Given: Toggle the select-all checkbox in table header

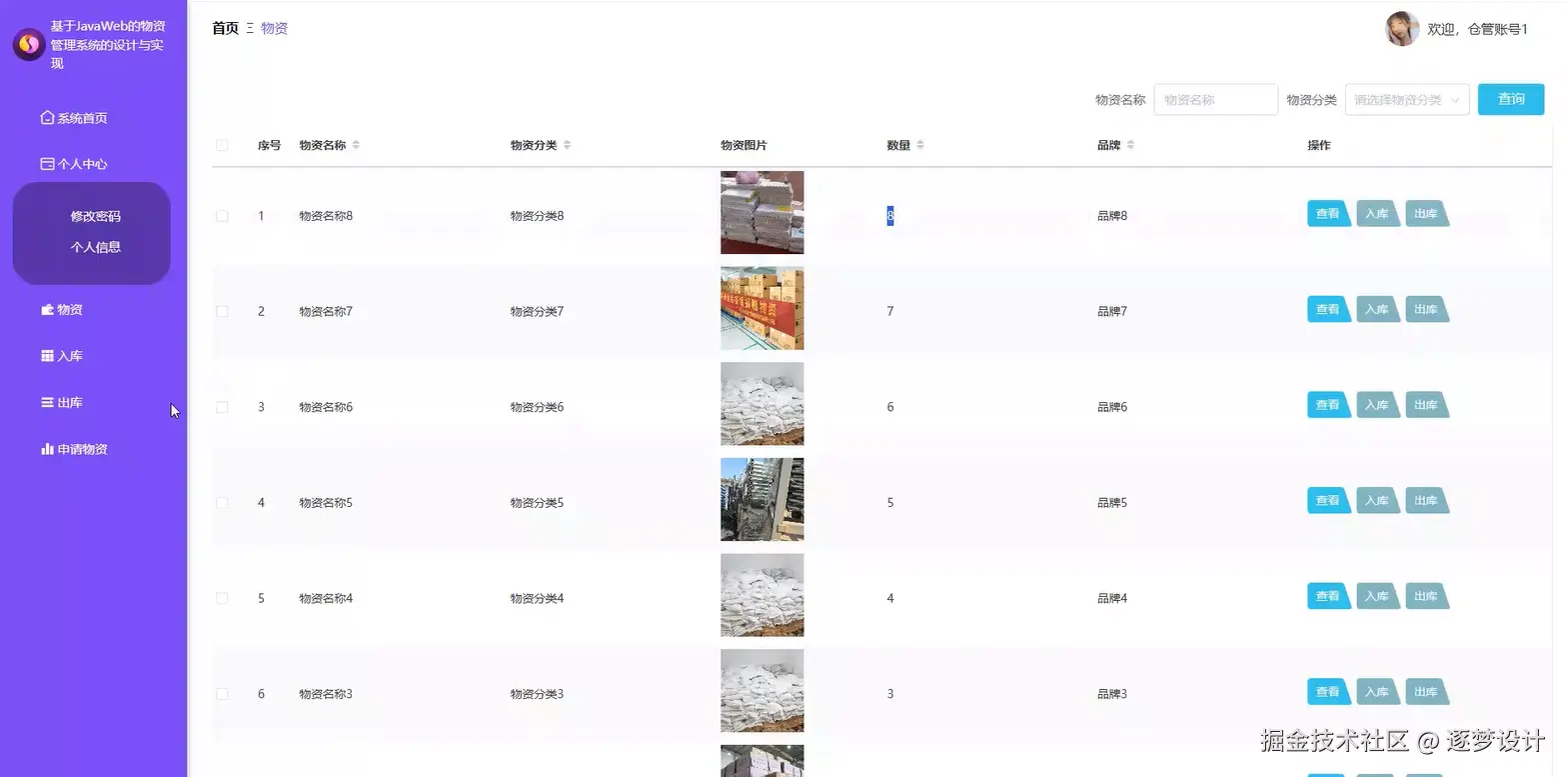Looking at the screenshot, I should tap(222, 145).
